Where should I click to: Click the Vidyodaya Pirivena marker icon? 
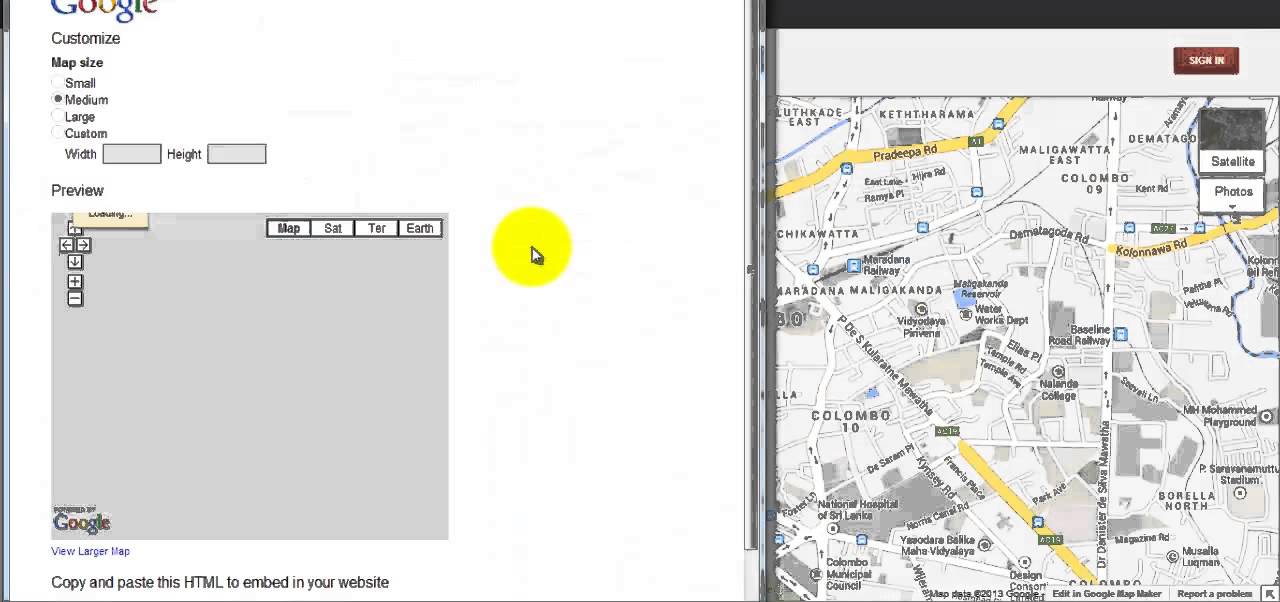[922, 309]
